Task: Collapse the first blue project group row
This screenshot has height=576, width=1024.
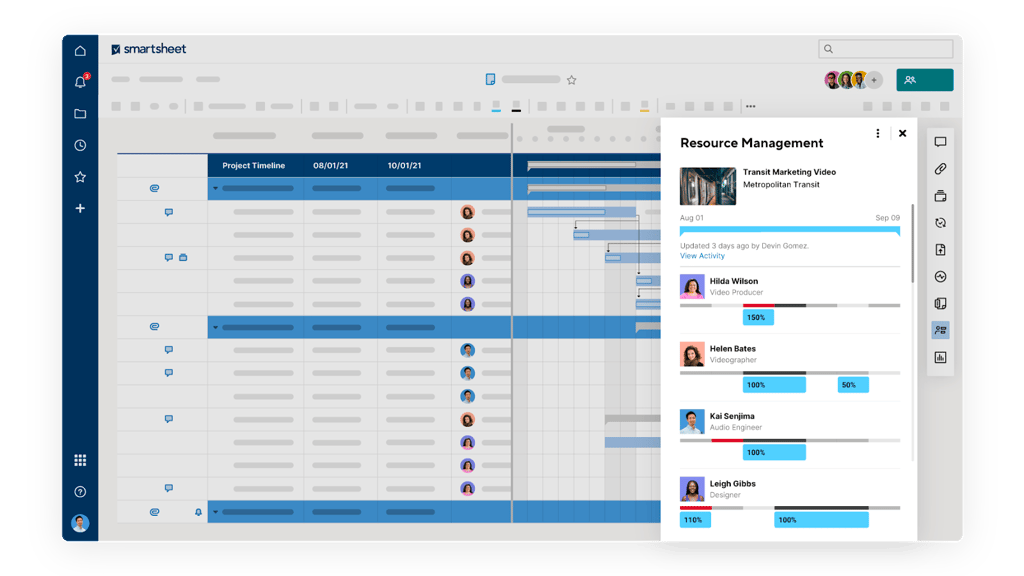Action: coord(214,188)
